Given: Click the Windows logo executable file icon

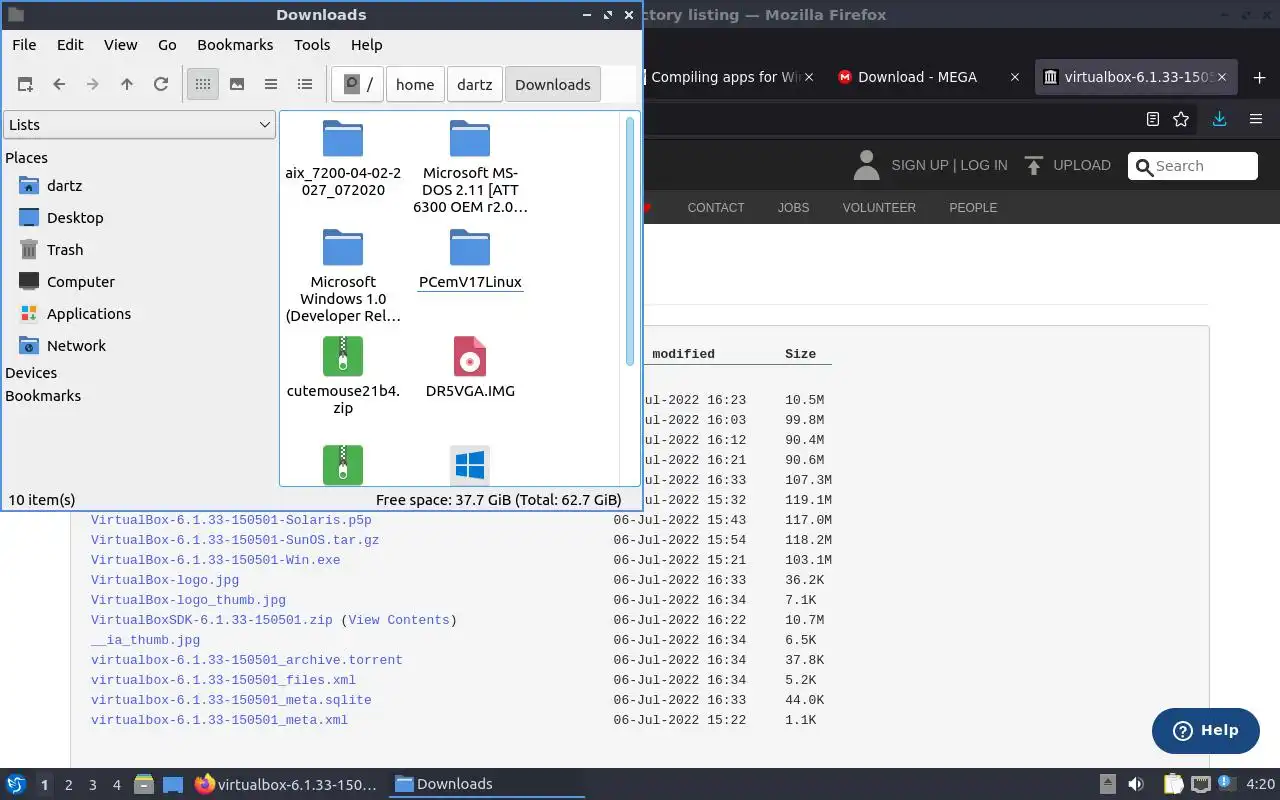Looking at the screenshot, I should [470, 465].
